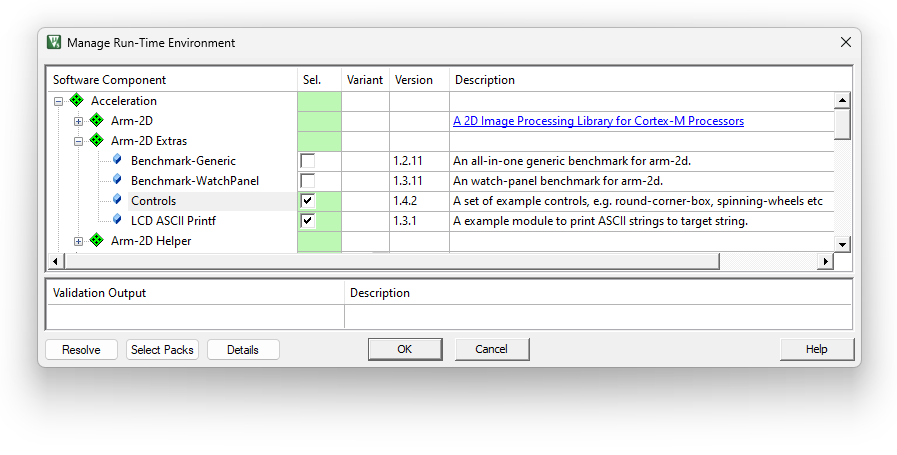Click the Acceleration green diamond icon
The width and height of the screenshot is (897, 455).
click(x=77, y=101)
